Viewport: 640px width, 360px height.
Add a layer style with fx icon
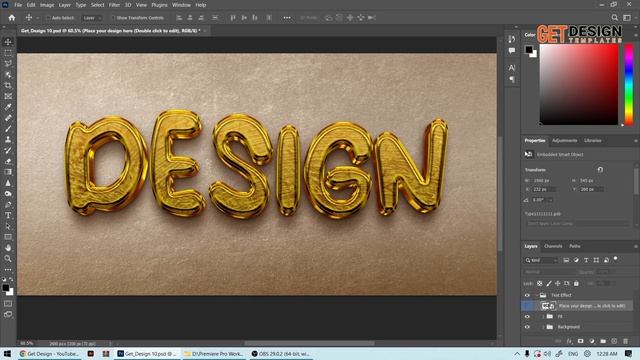coord(569,341)
